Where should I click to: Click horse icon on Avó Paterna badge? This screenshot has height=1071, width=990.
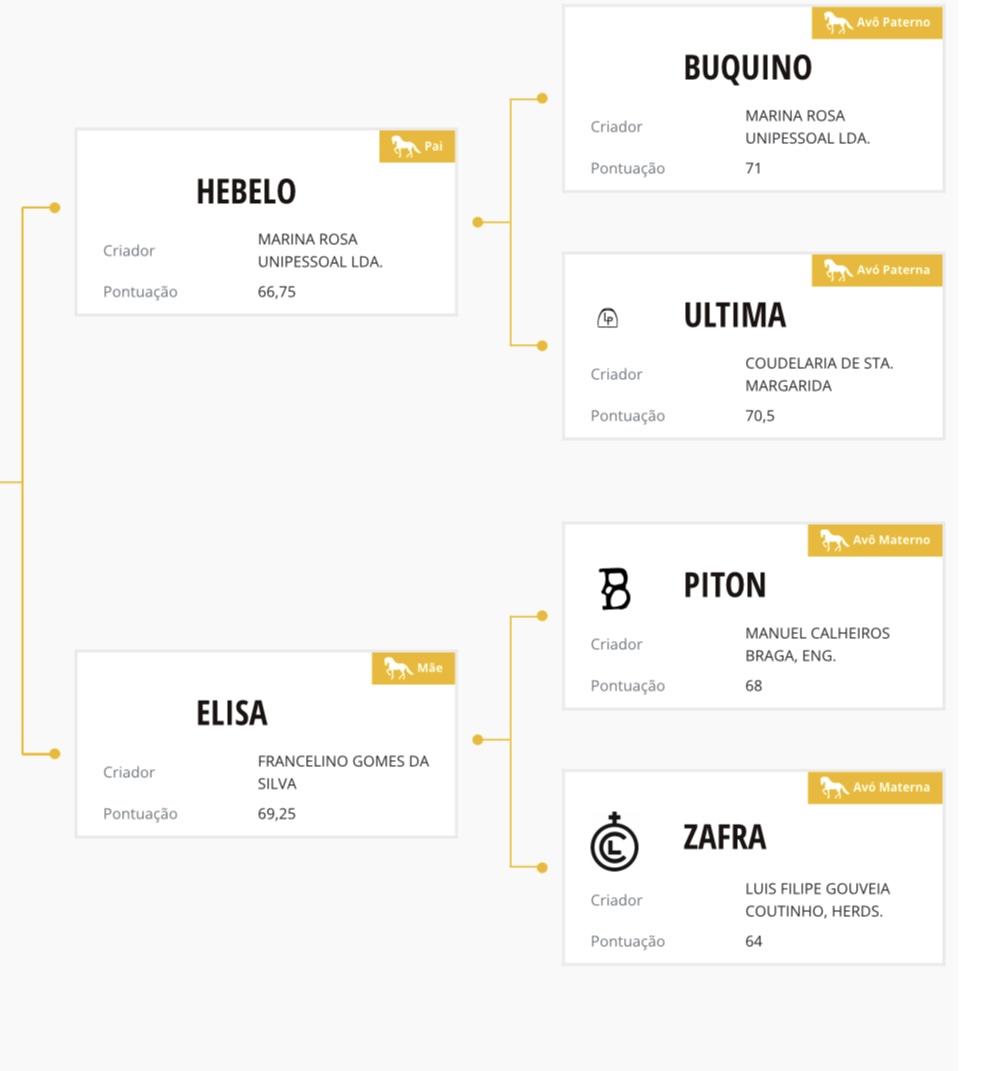tap(838, 270)
